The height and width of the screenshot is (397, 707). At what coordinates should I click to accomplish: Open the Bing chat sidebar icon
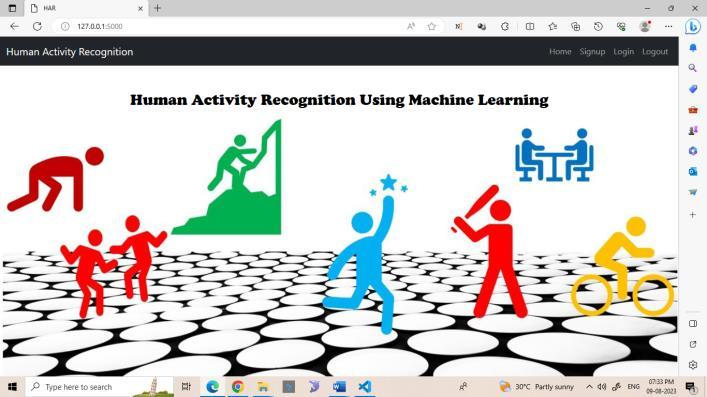click(x=693, y=27)
